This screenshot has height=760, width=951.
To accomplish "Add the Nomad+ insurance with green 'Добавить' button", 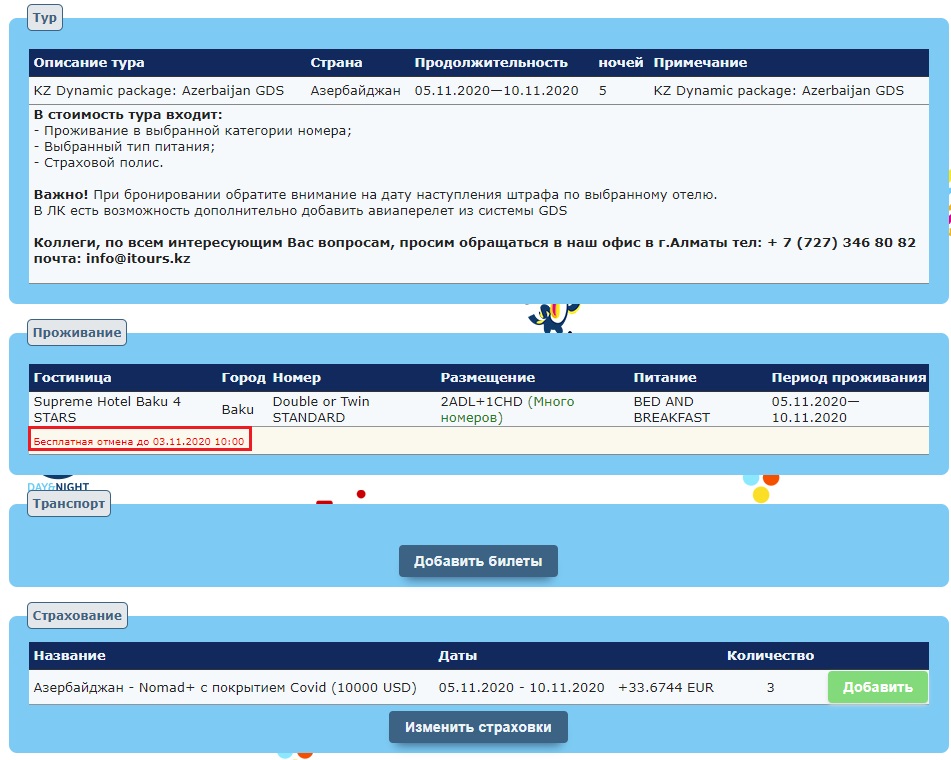I will [x=877, y=687].
